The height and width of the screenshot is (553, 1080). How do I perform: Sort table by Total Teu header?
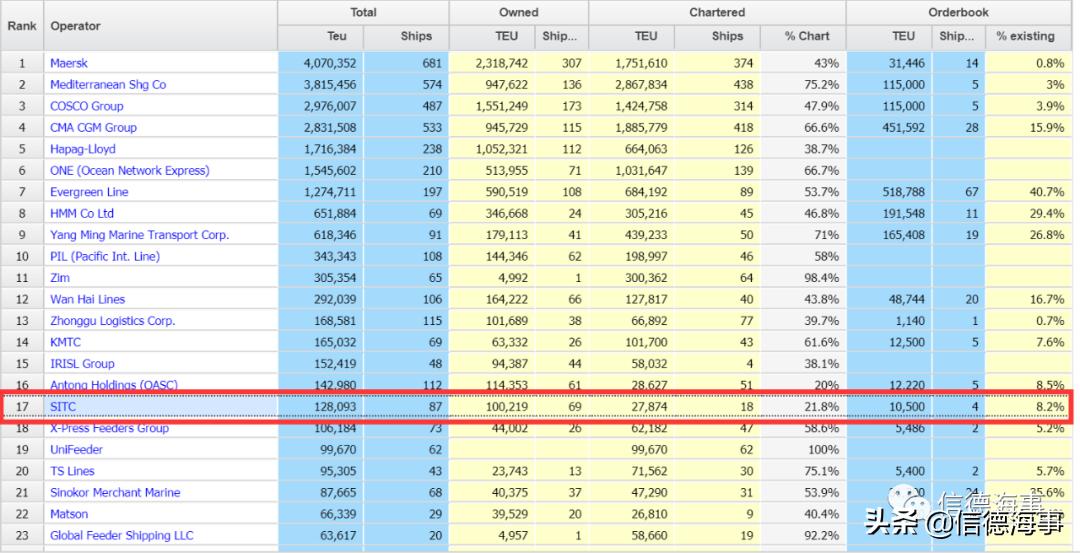pyautogui.click(x=337, y=36)
